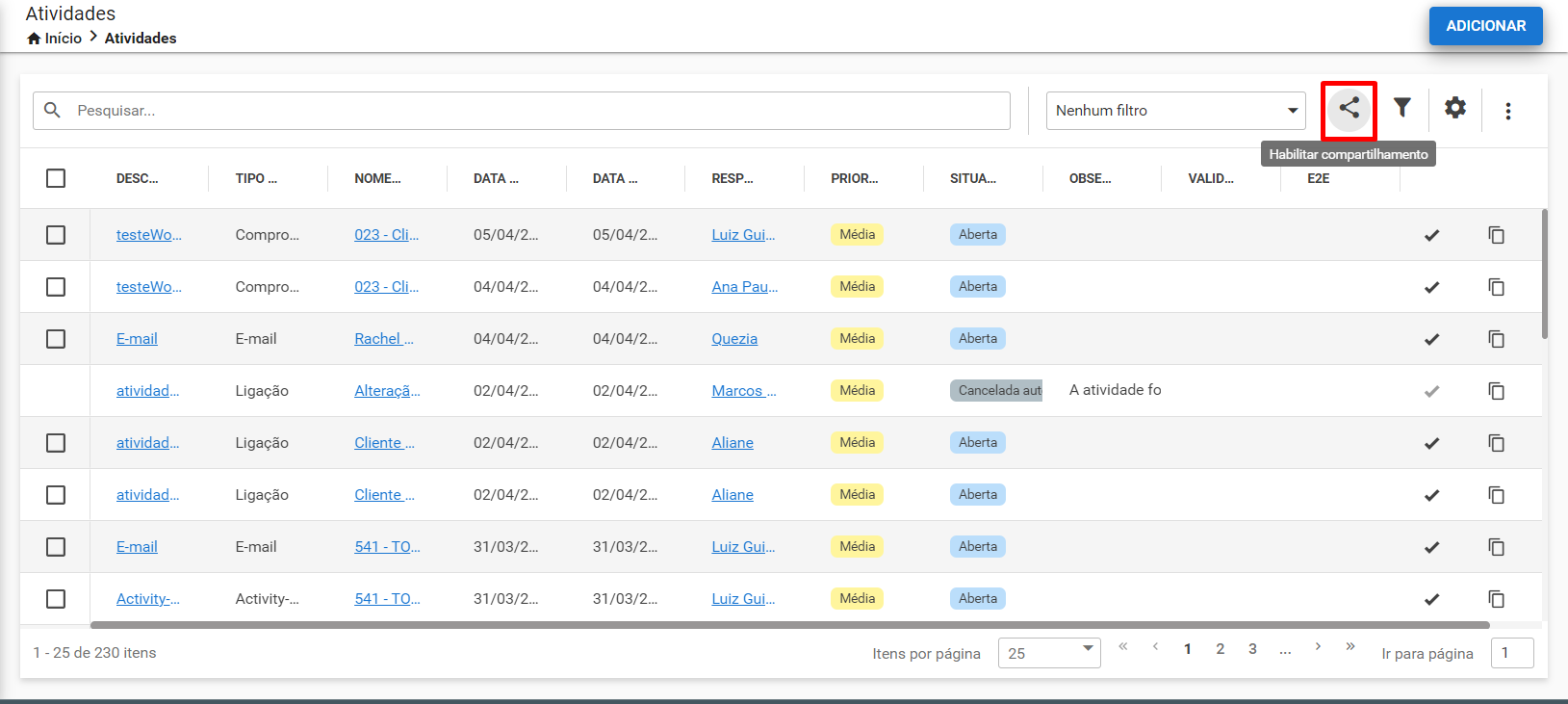1568x704 pixels.
Task: Sort by TIPO column header
Action: pyautogui.click(x=256, y=178)
